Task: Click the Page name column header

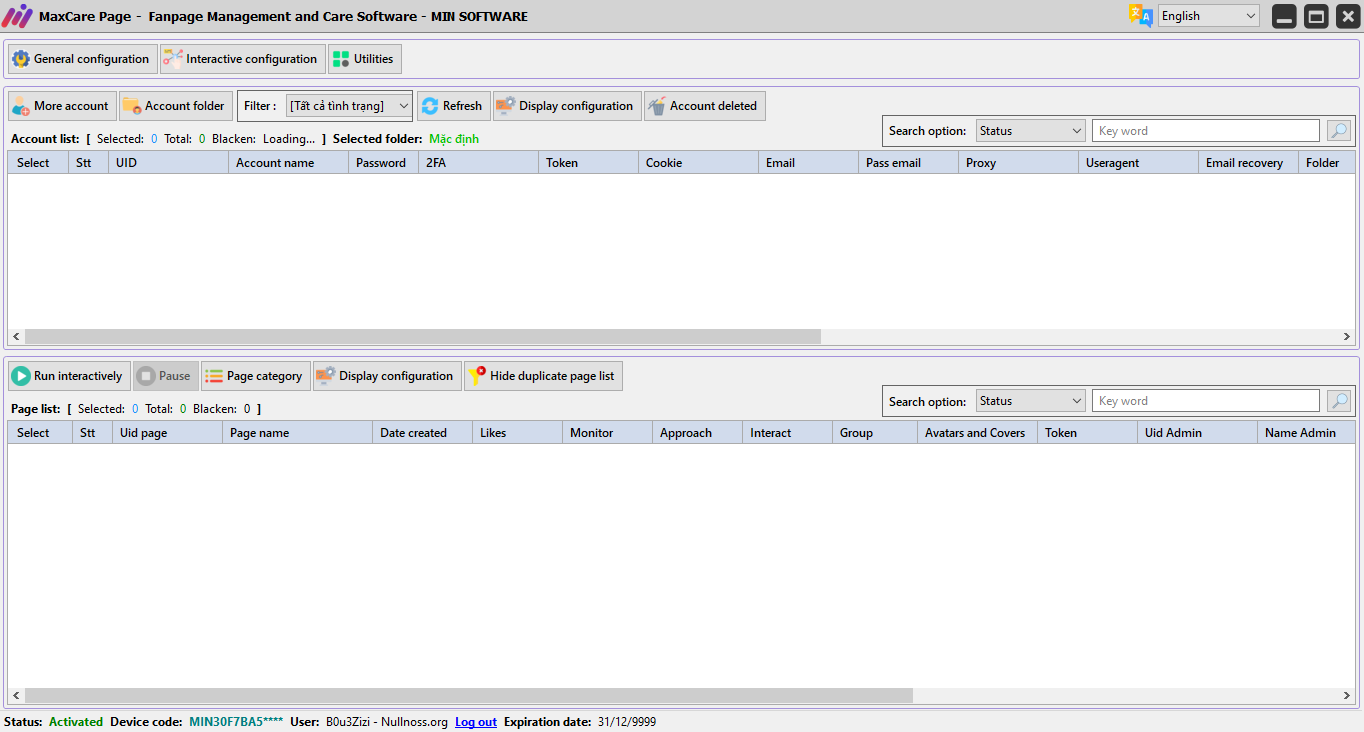Action: tap(297, 433)
